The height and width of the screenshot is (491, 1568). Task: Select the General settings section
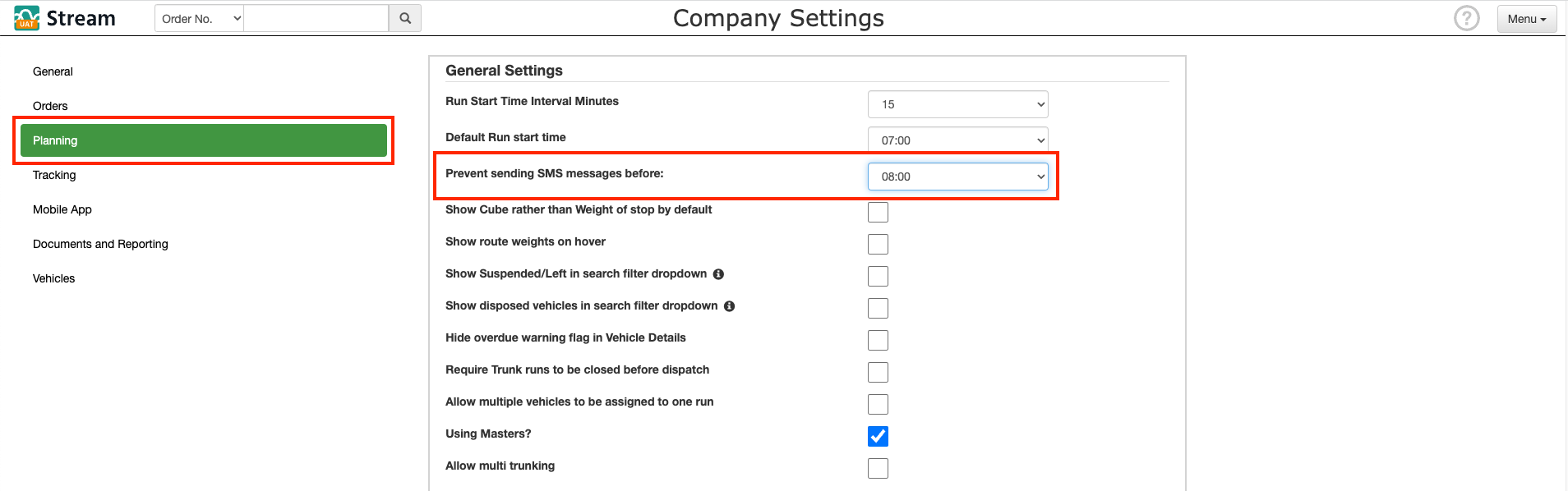(53, 71)
